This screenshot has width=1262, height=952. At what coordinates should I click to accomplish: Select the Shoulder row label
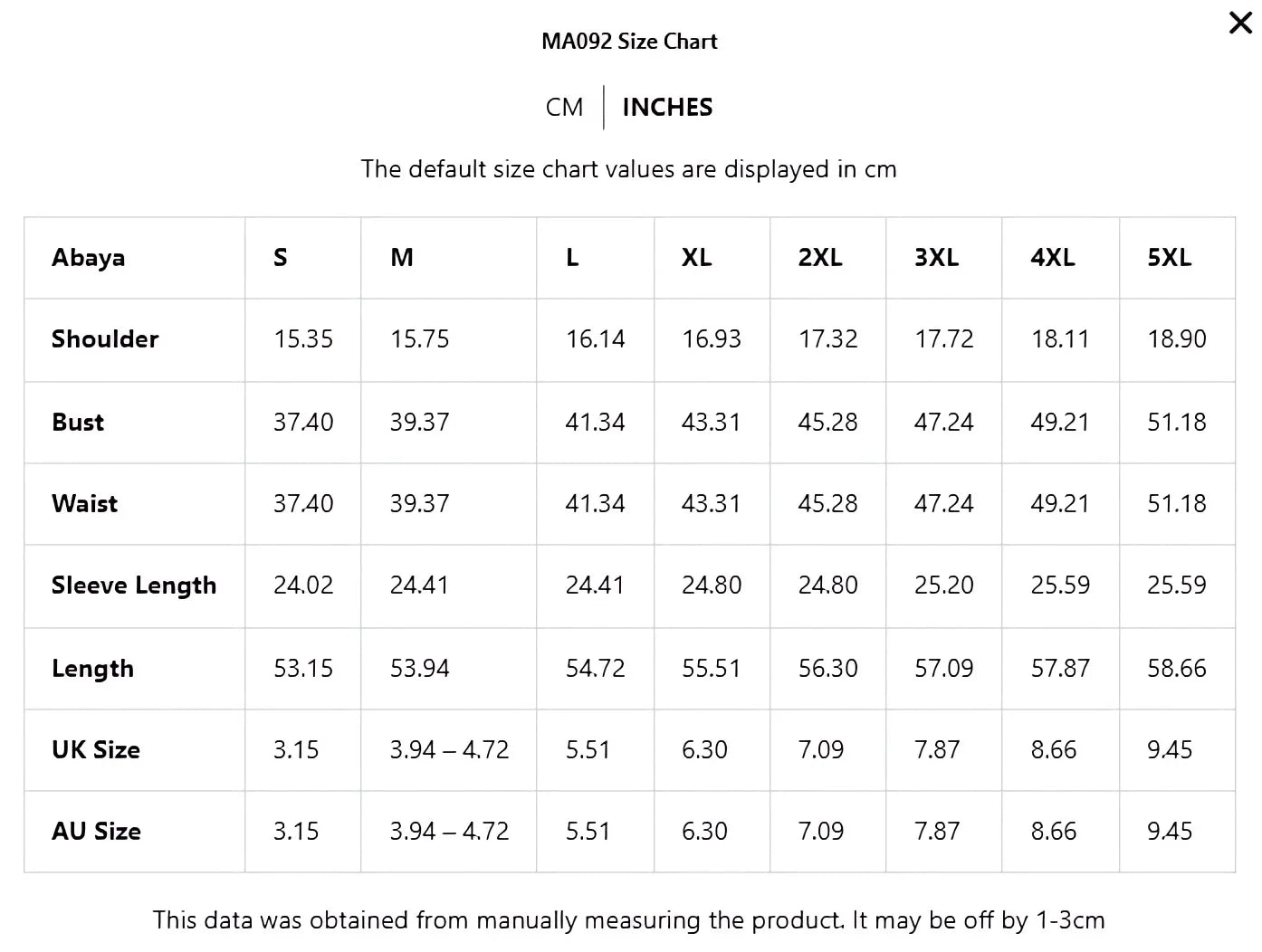(105, 339)
